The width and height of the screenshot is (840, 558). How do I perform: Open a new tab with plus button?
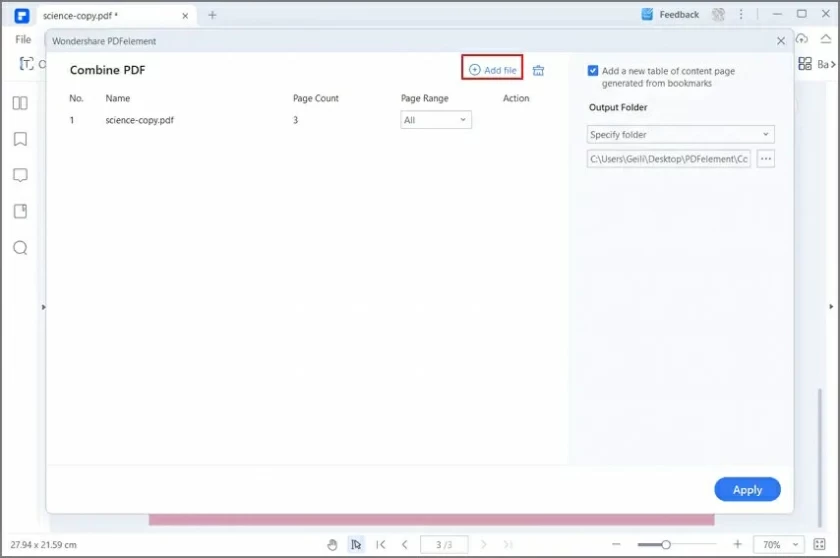point(212,15)
